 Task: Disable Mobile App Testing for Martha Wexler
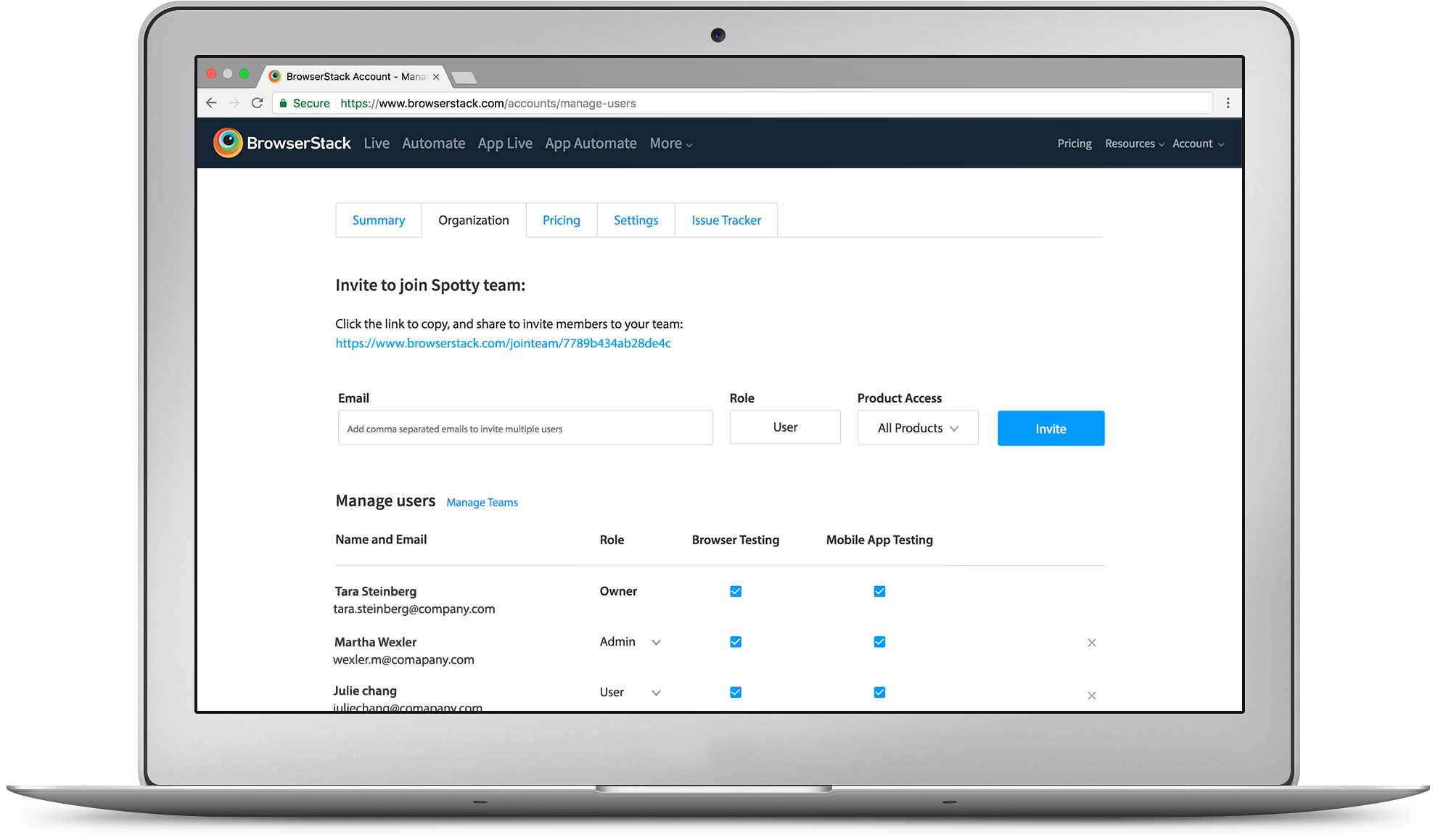point(879,642)
